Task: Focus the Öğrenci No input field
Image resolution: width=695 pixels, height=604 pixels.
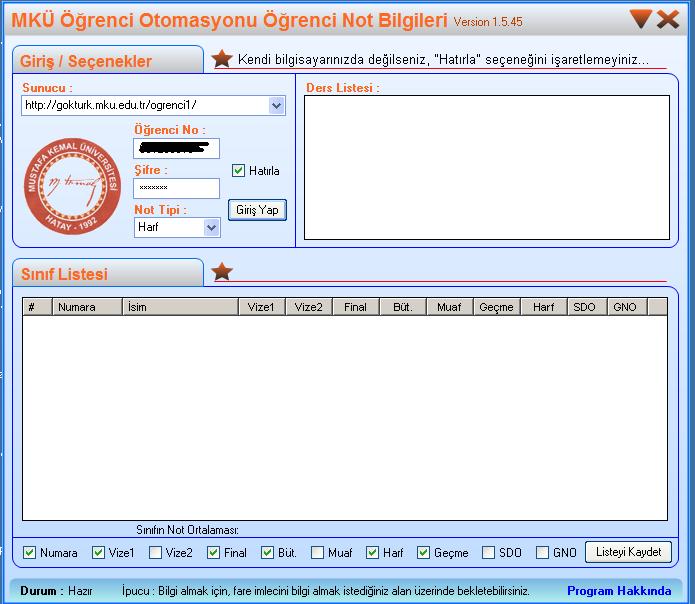Action: coord(176,148)
